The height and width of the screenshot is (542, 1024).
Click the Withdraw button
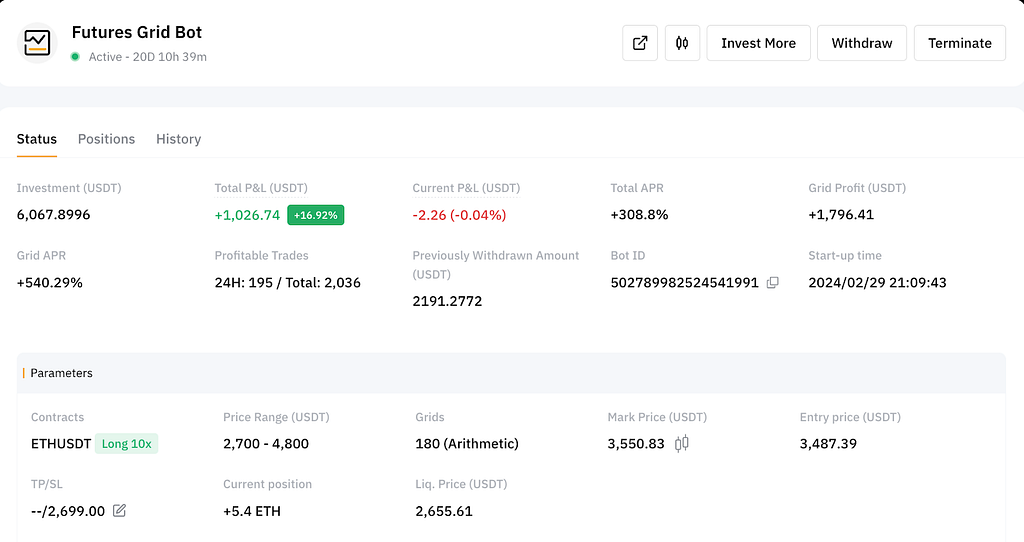[x=861, y=43]
